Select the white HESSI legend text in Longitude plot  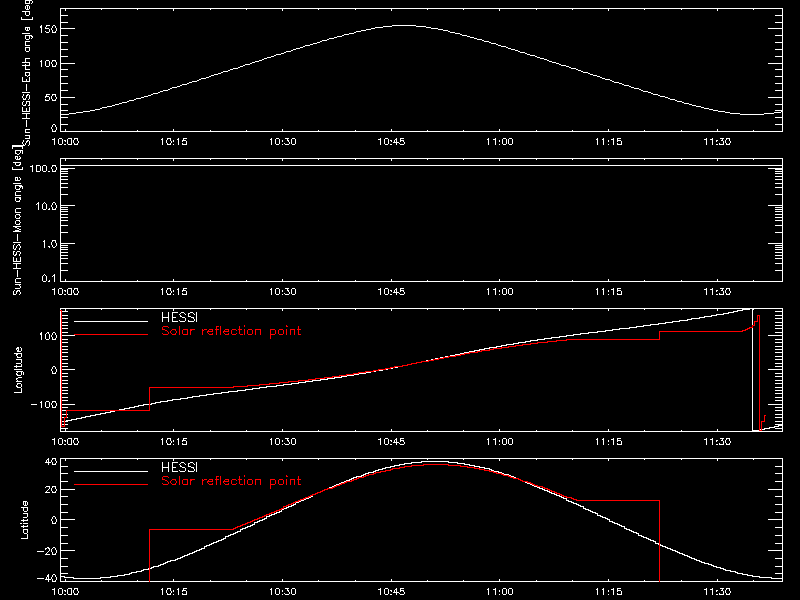click(x=179, y=317)
